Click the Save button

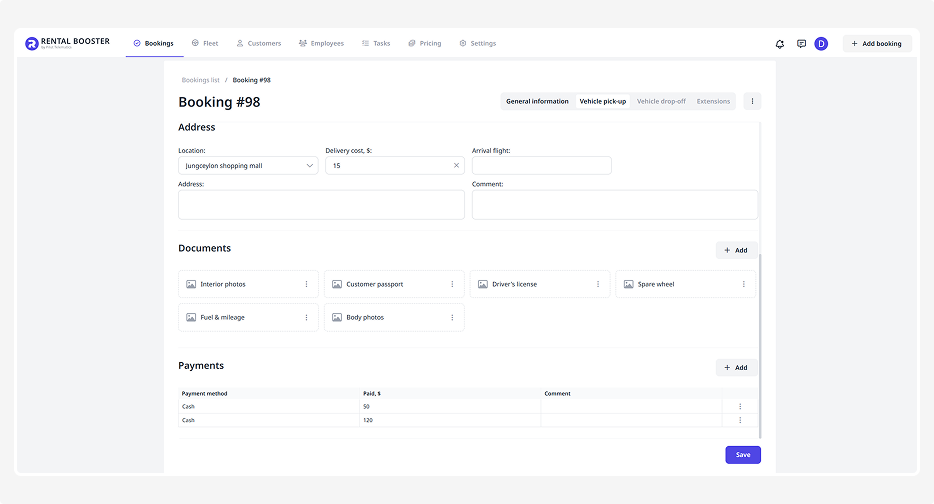click(x=743, y=455)
